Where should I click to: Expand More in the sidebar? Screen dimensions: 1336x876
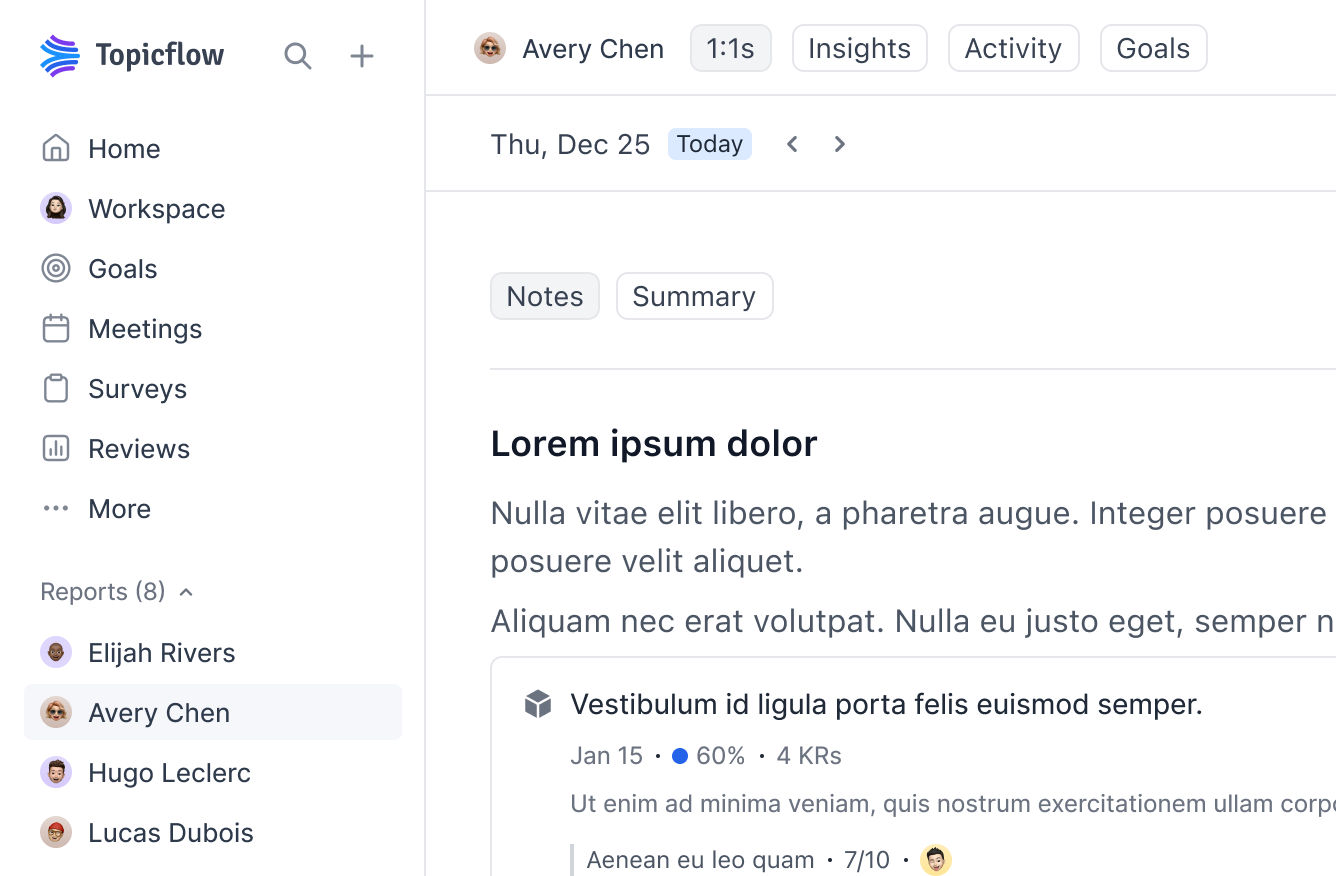(119, 508)
